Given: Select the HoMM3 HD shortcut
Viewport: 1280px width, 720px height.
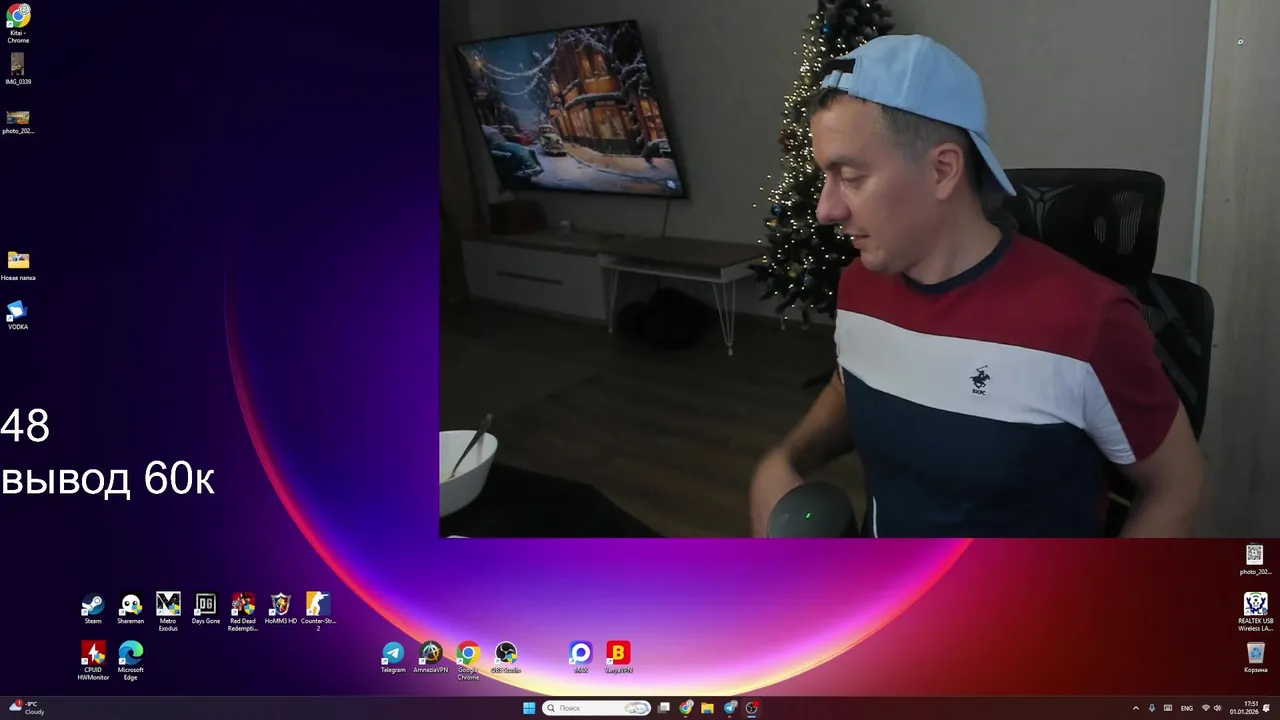Looking at the screenshot, I should (x=281, y=609).
